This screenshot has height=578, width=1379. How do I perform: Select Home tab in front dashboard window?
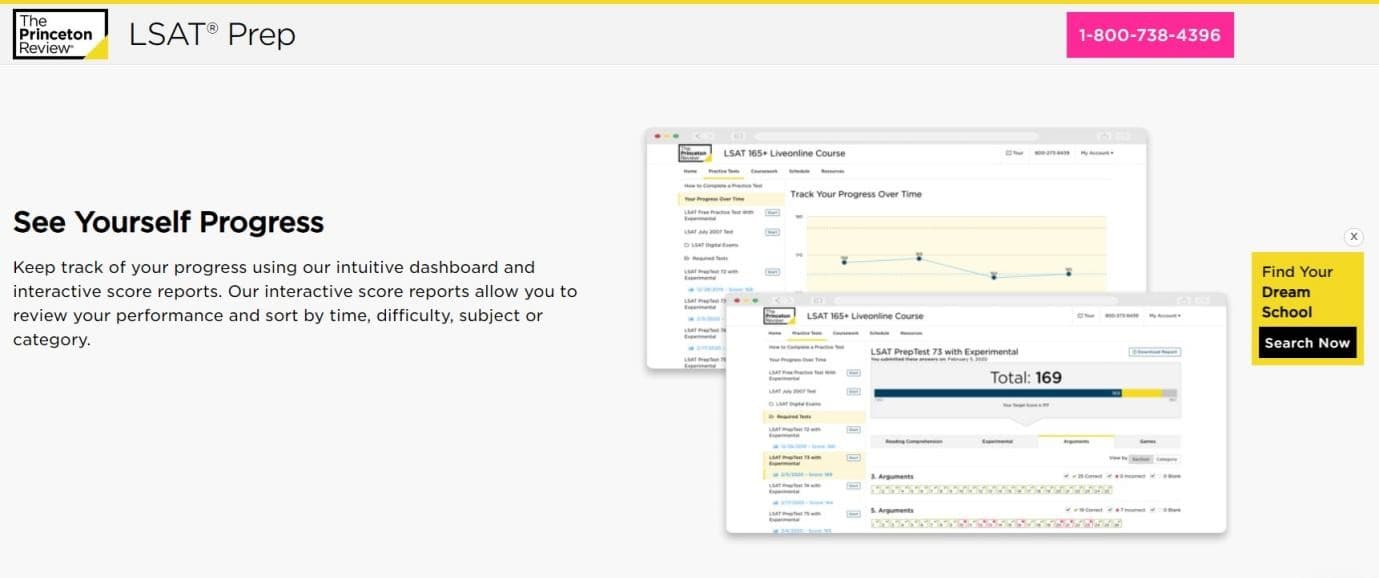point(774,333)
